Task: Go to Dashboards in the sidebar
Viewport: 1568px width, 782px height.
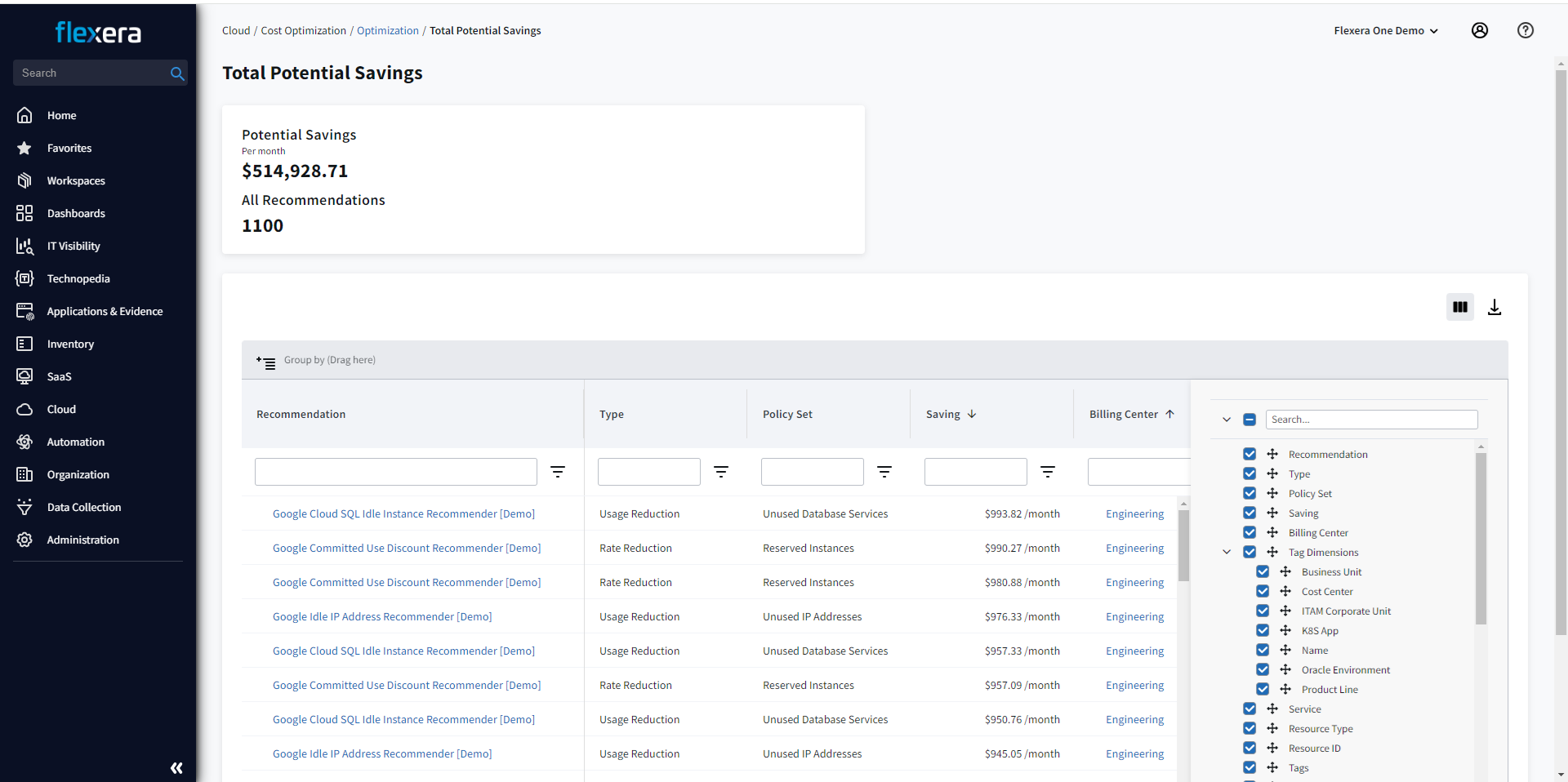Action: coord(76,213)
